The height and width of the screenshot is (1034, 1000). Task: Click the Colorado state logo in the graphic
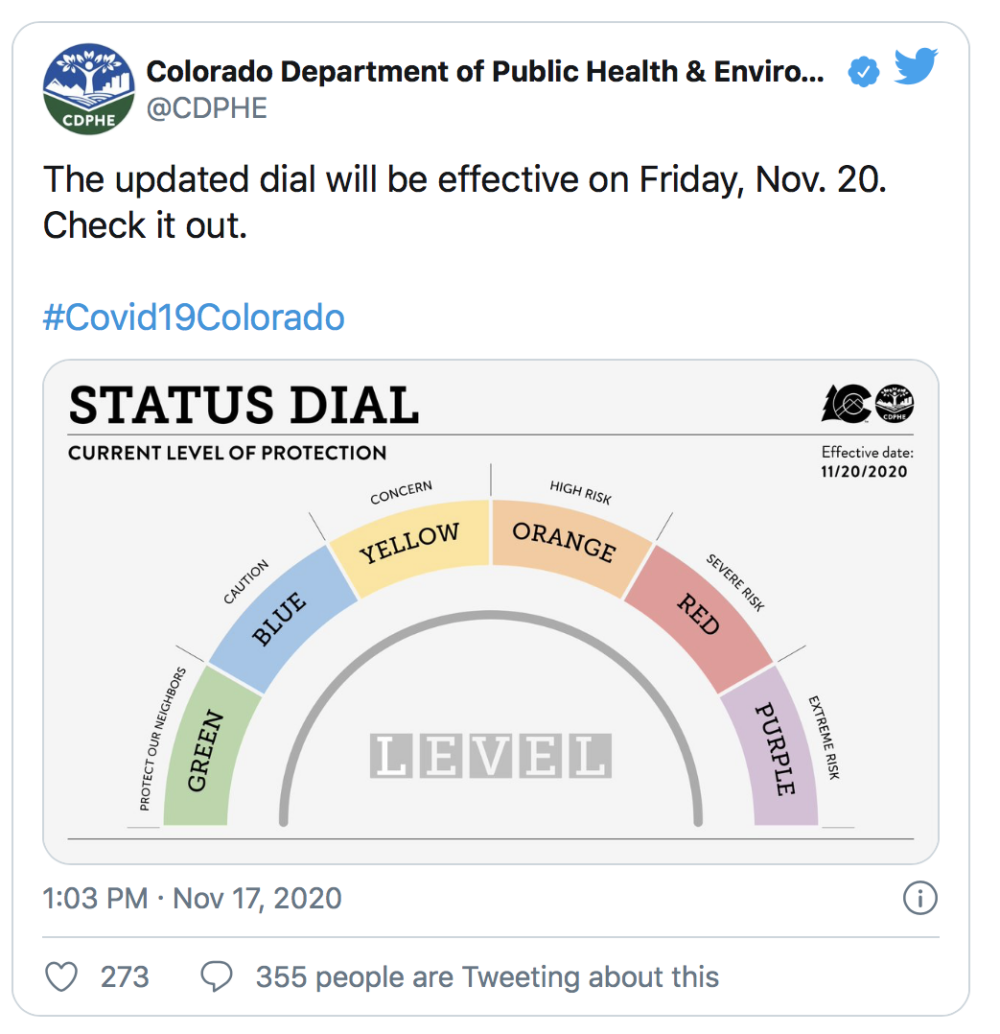coord(846,404)
